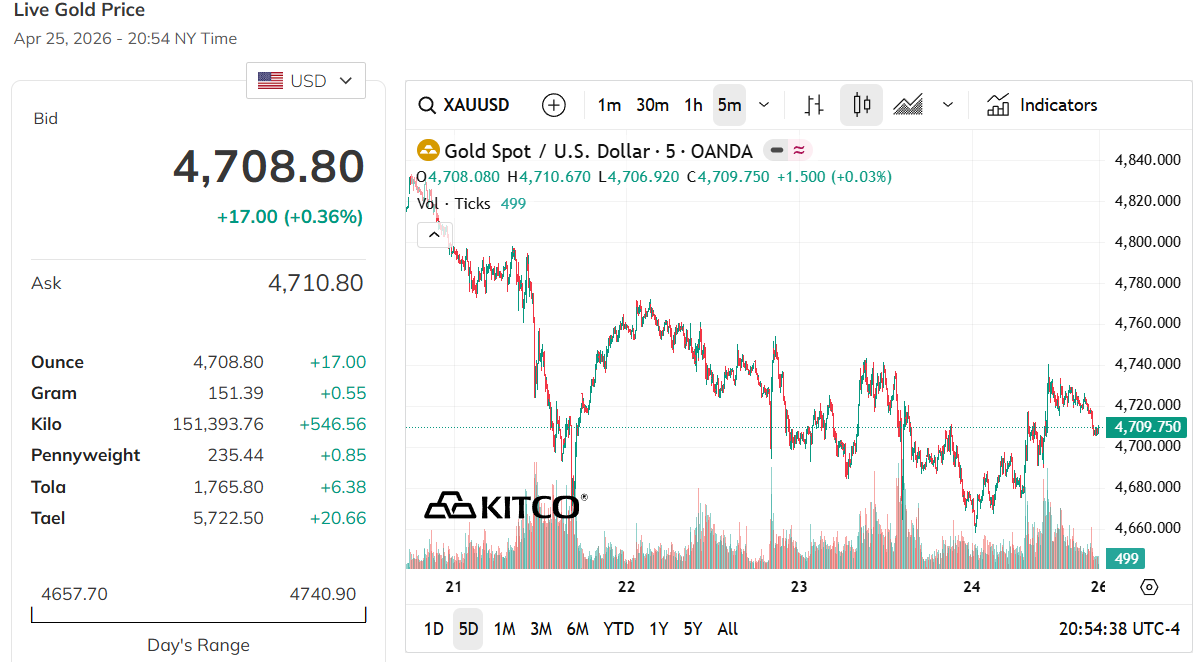Switch to the YTD range tab

[x=618, y=629]
